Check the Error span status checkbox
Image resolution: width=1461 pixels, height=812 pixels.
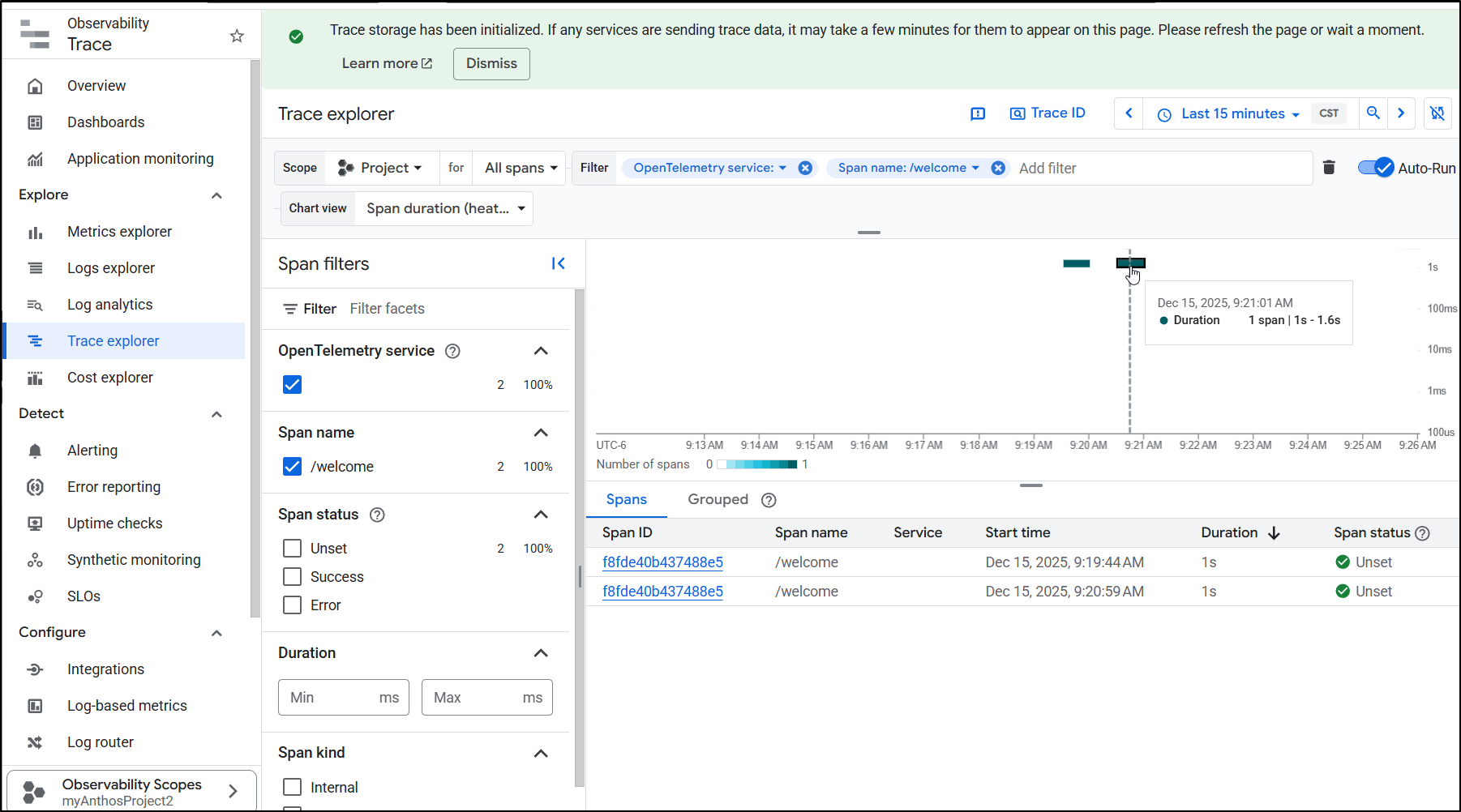click(x=293, y=605)
